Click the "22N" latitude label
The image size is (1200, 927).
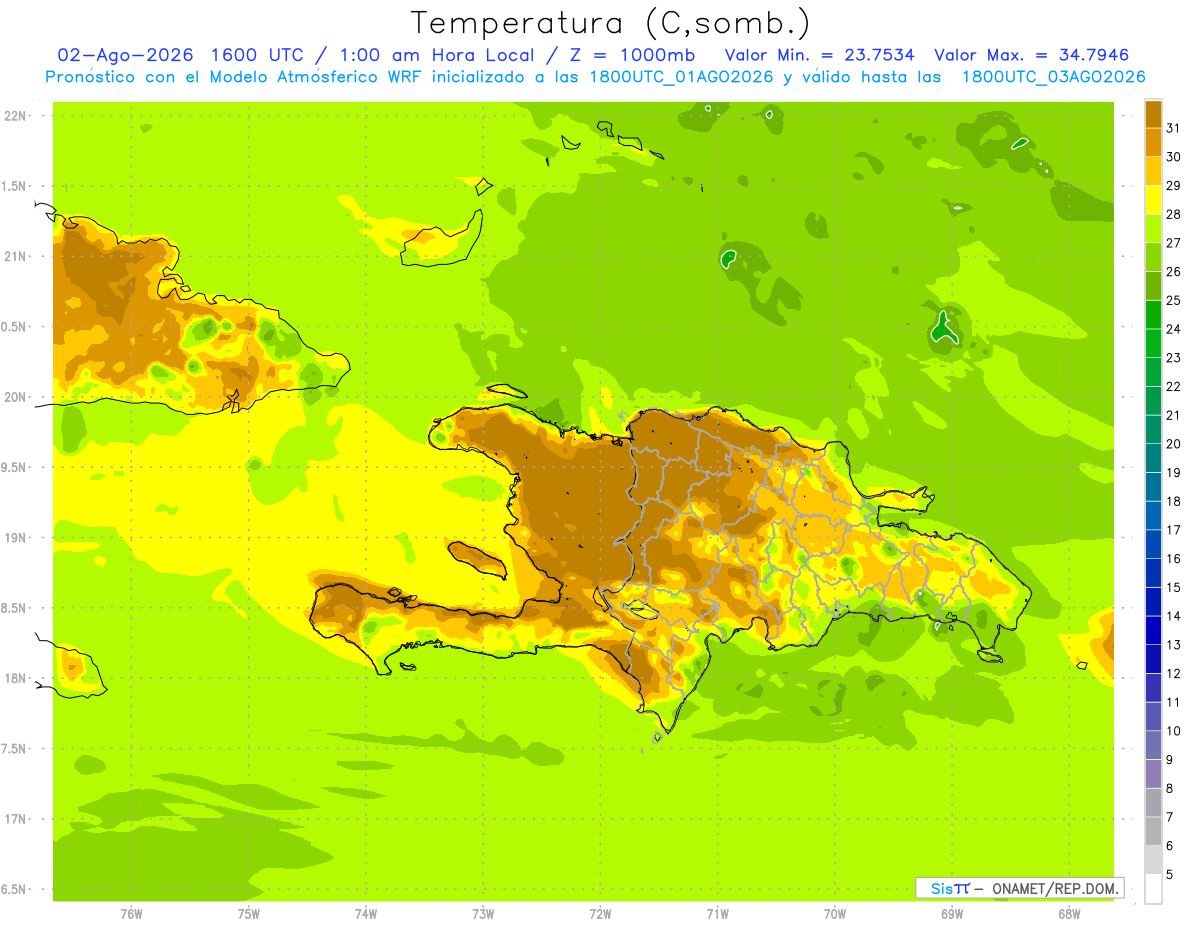click(x=15, y=116)
